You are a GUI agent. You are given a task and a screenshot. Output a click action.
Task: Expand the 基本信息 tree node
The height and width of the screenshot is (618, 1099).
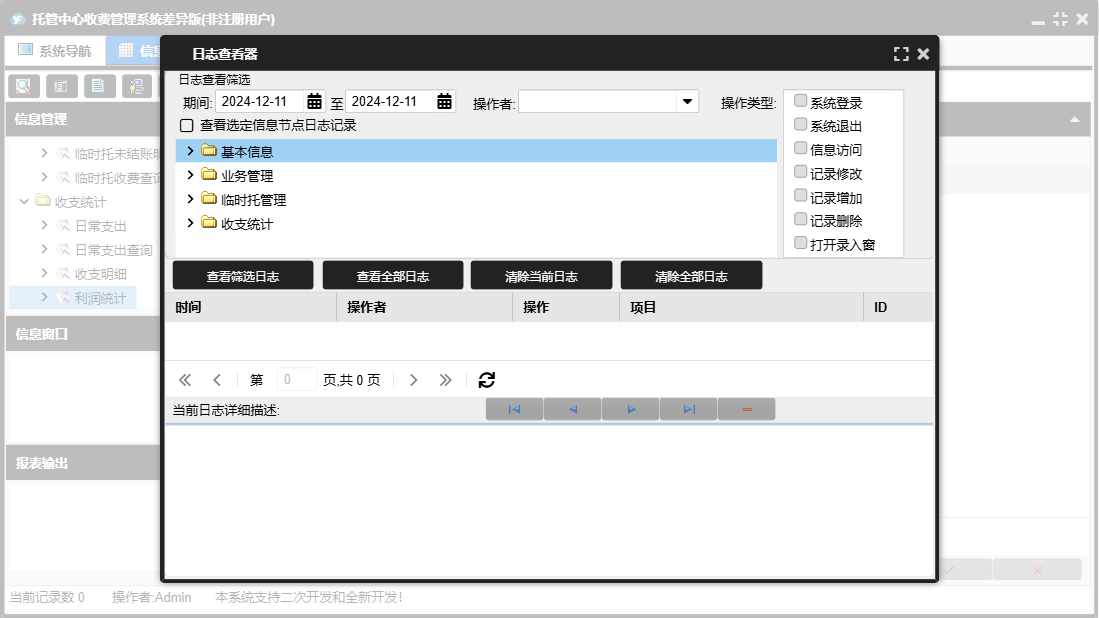point(190,151)
